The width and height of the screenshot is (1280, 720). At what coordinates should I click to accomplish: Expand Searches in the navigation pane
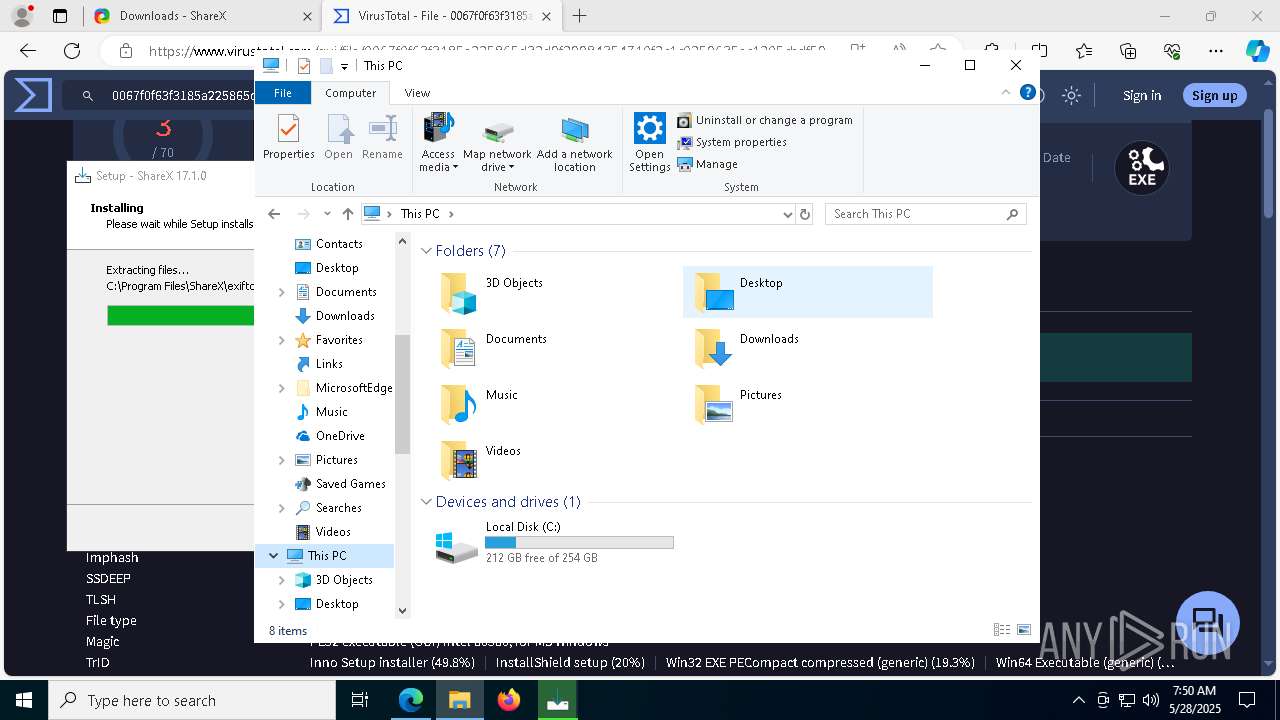(281, 508)
